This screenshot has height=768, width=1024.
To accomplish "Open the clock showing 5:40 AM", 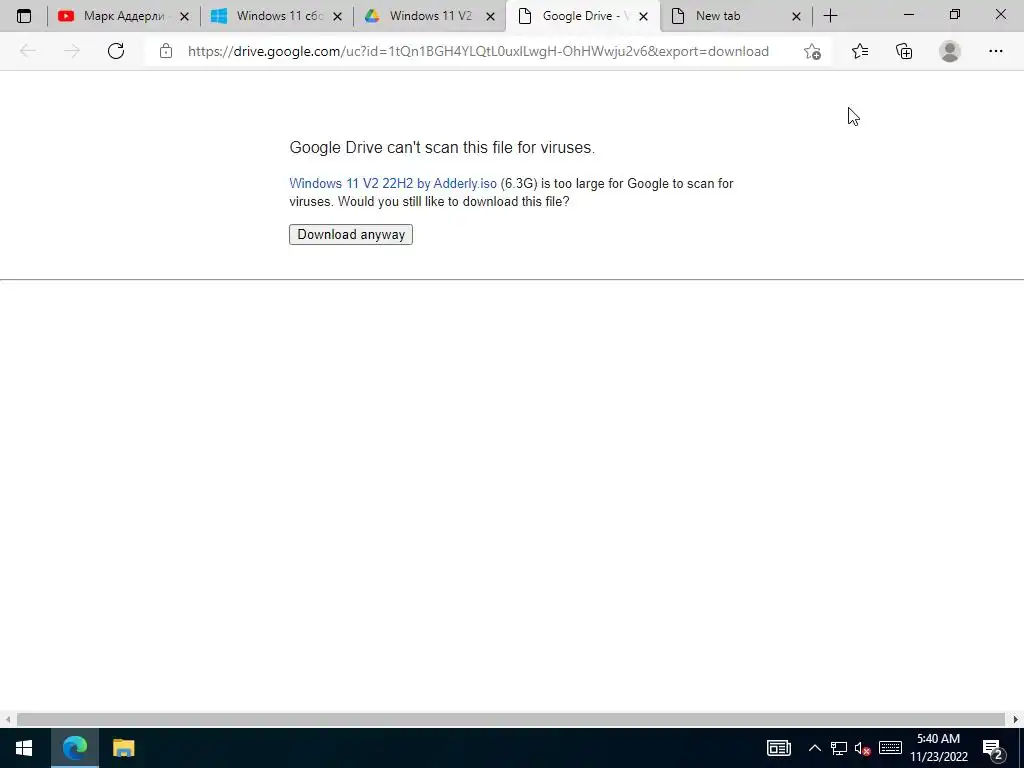I will pyautogui.click(x=938, y=748).
